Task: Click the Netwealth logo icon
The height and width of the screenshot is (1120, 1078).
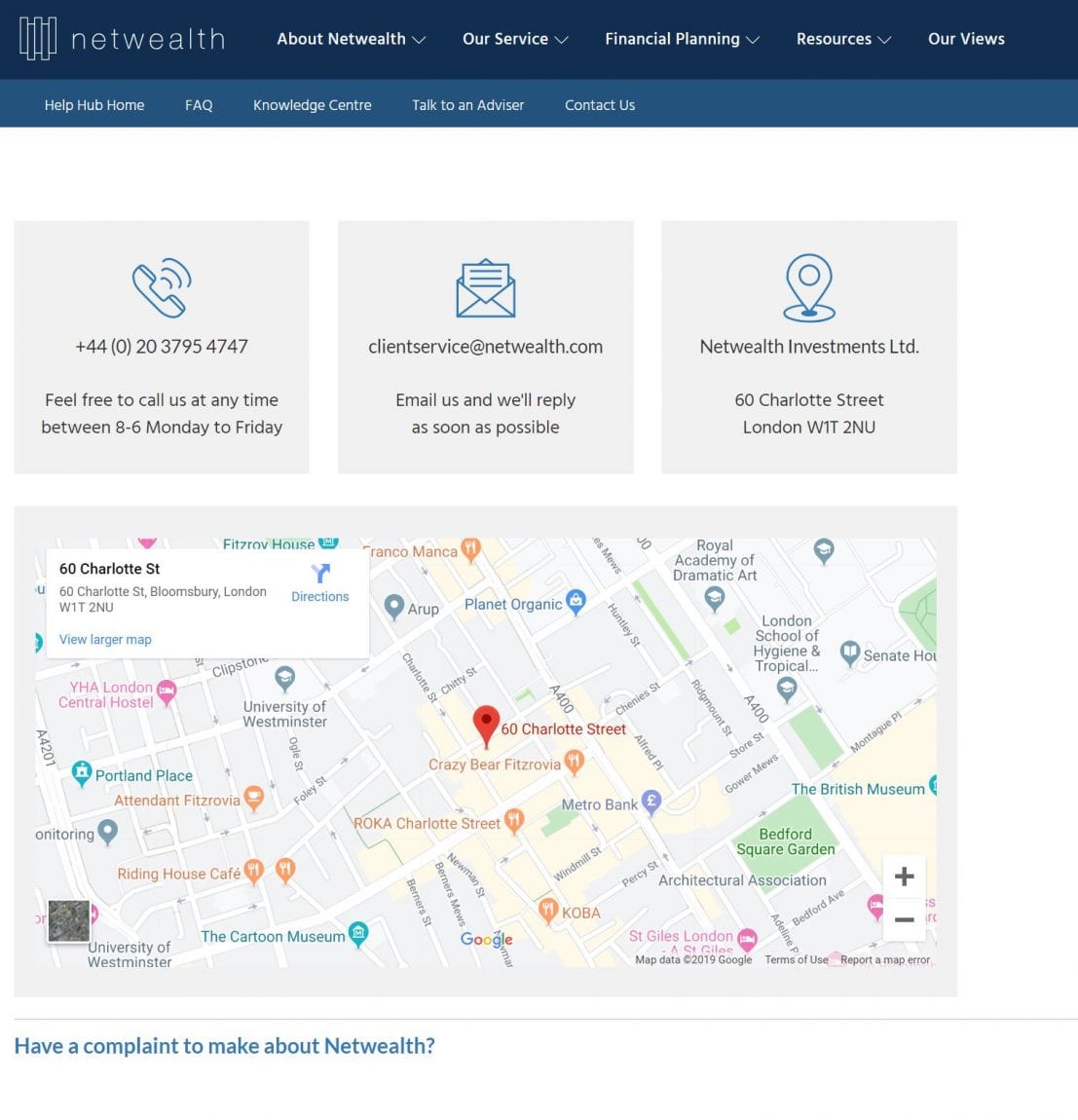Action: click(38, 39)
